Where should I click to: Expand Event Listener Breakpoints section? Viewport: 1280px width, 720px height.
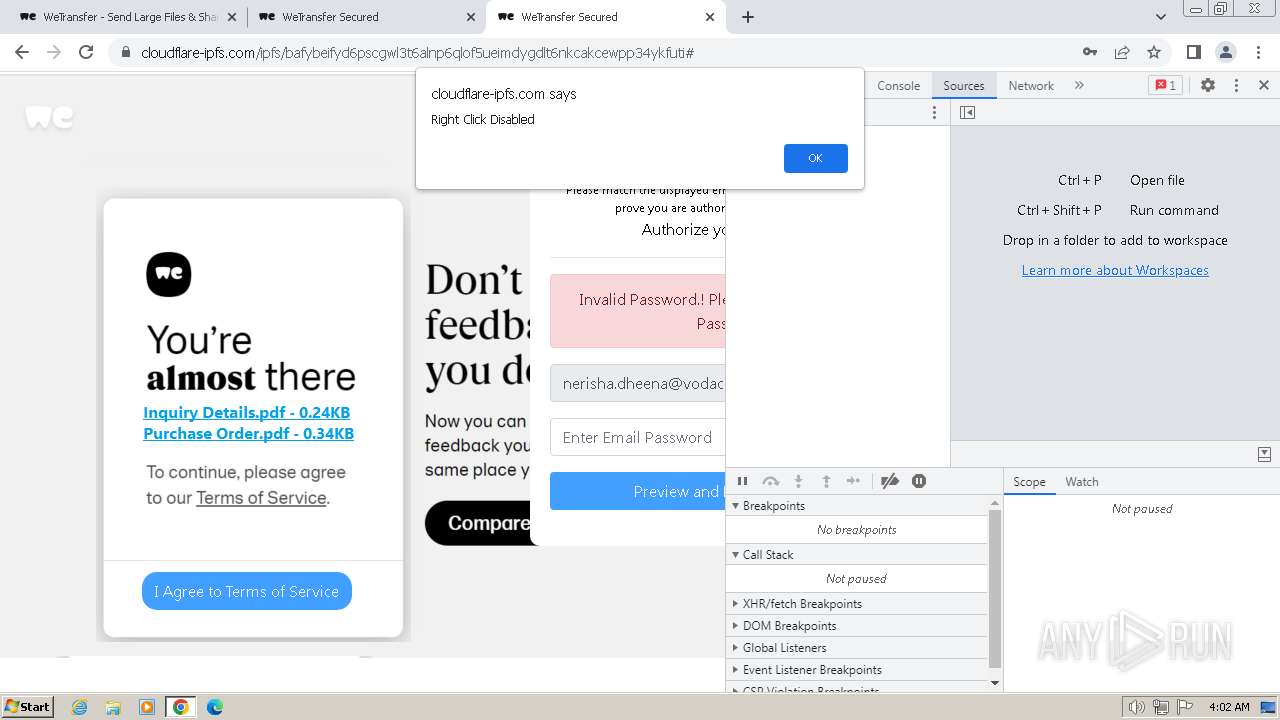(x=857, y=670)
